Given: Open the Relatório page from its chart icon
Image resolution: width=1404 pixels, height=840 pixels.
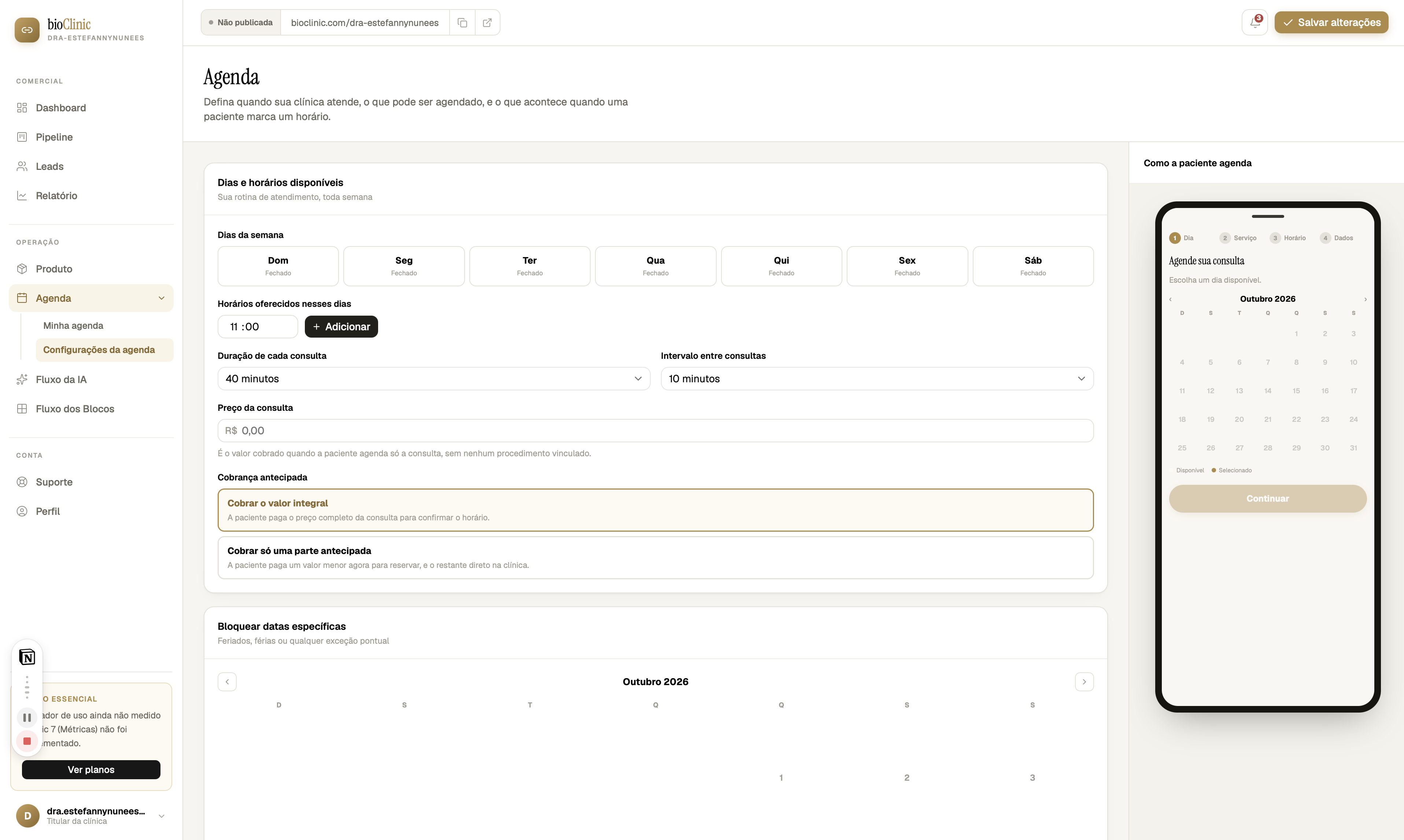Looking at the screenshot, I should (x=22, y=196).
